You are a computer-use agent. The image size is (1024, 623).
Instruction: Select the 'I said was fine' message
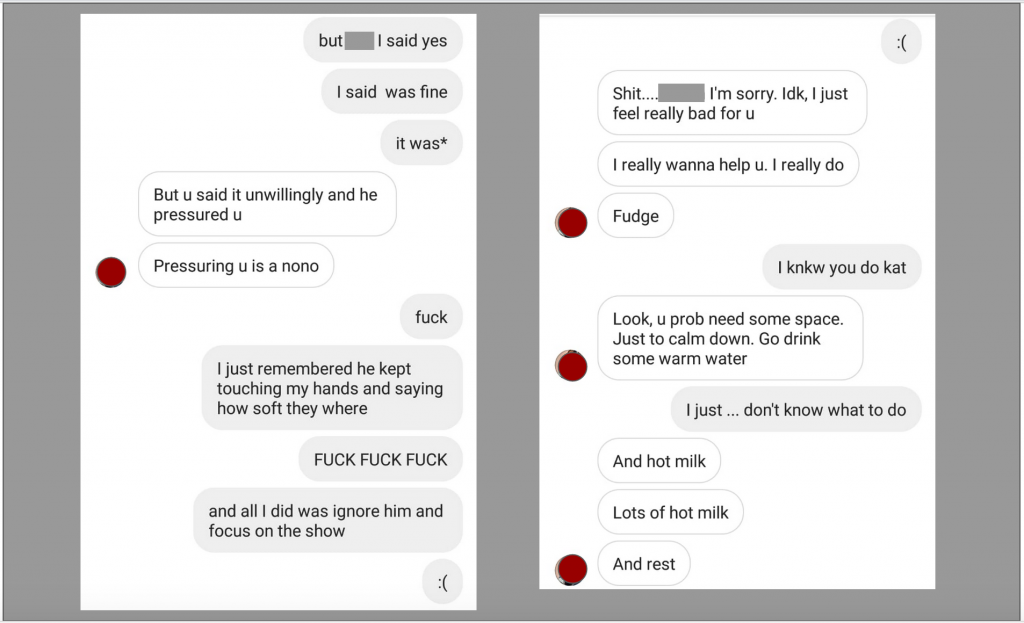point(392,92)
